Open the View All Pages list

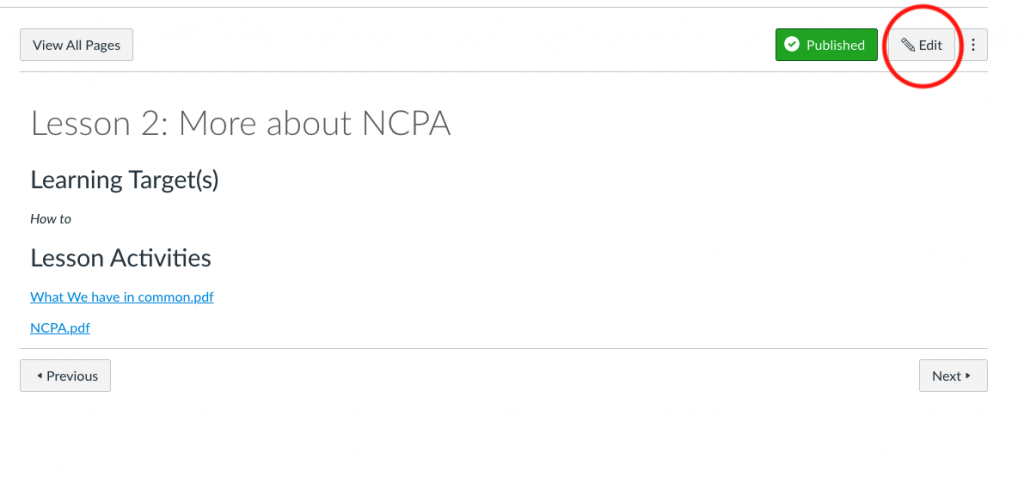tap(76, 45)
